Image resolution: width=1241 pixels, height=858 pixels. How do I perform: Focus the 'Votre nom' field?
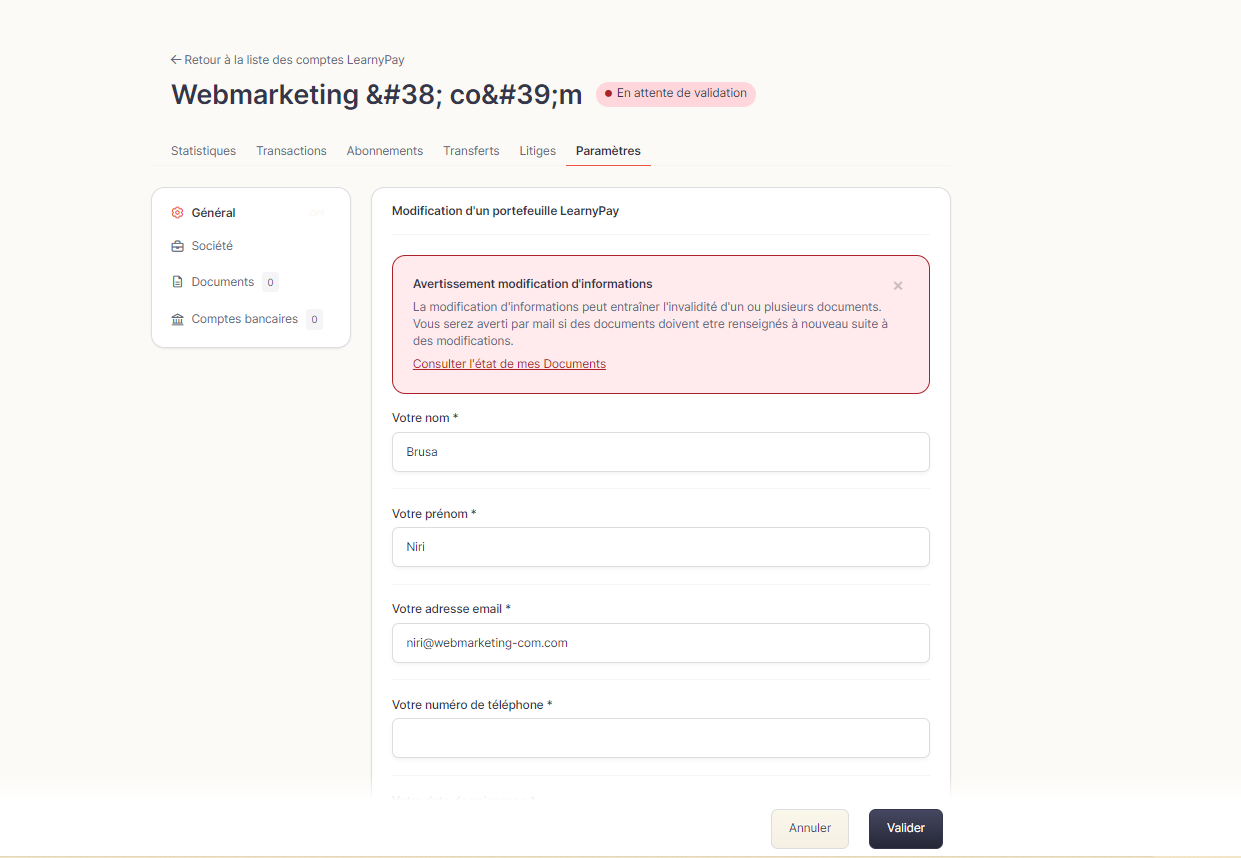(661, 452)
